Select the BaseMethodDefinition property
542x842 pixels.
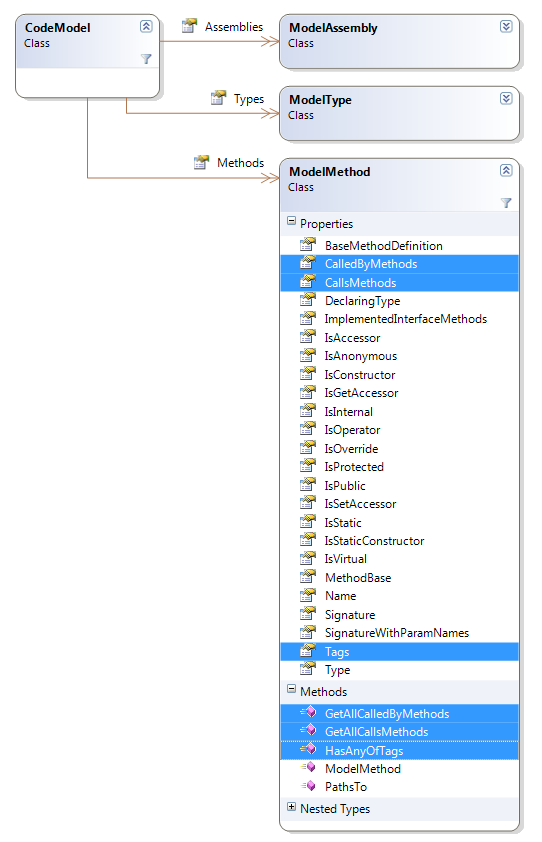[399, 245]
